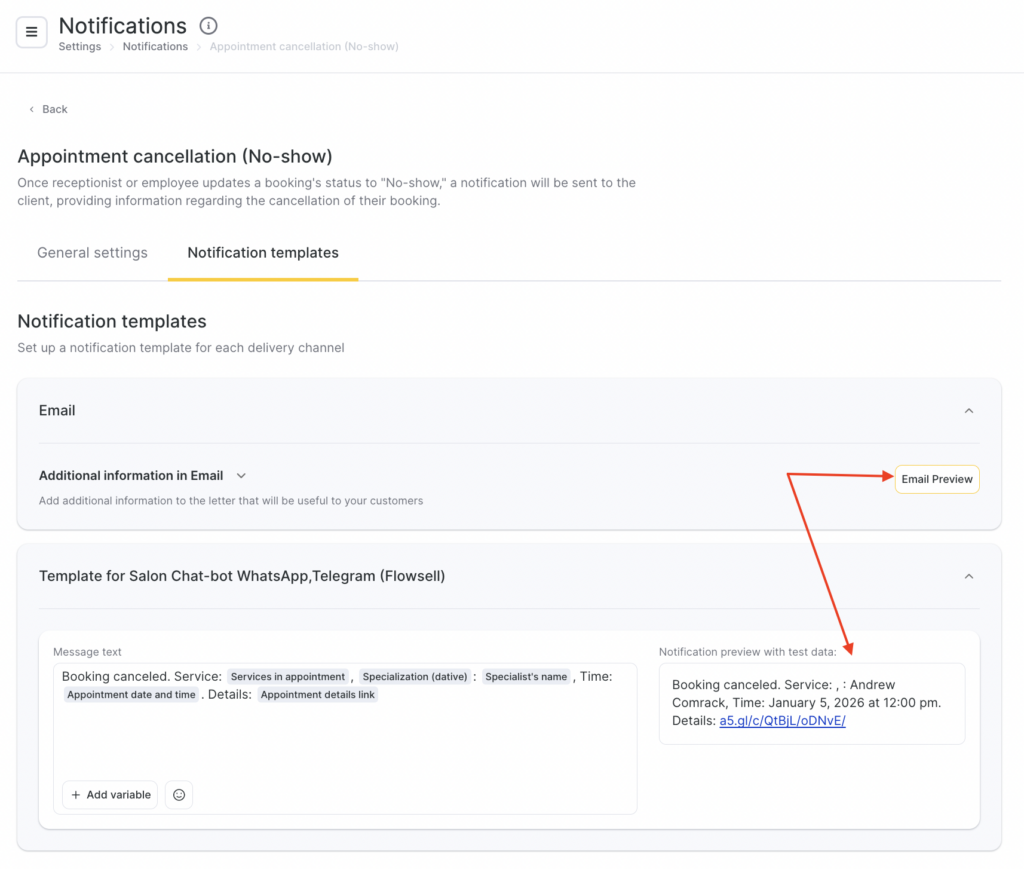Click Add variable button
1024x869 pixels.
(x=110, y=795)
